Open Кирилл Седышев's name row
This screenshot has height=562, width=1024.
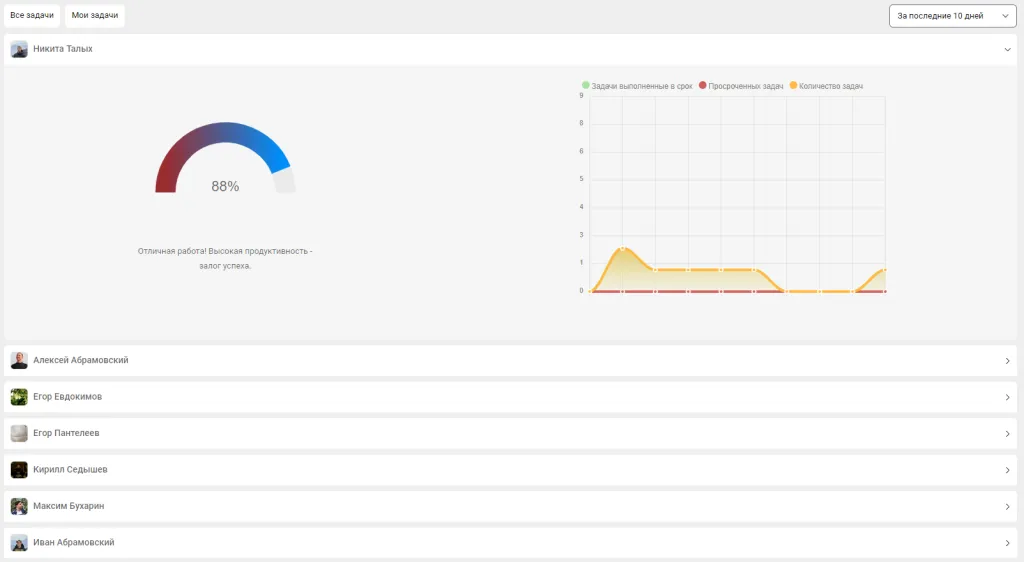pyautogui.click(x=70, y=470)
